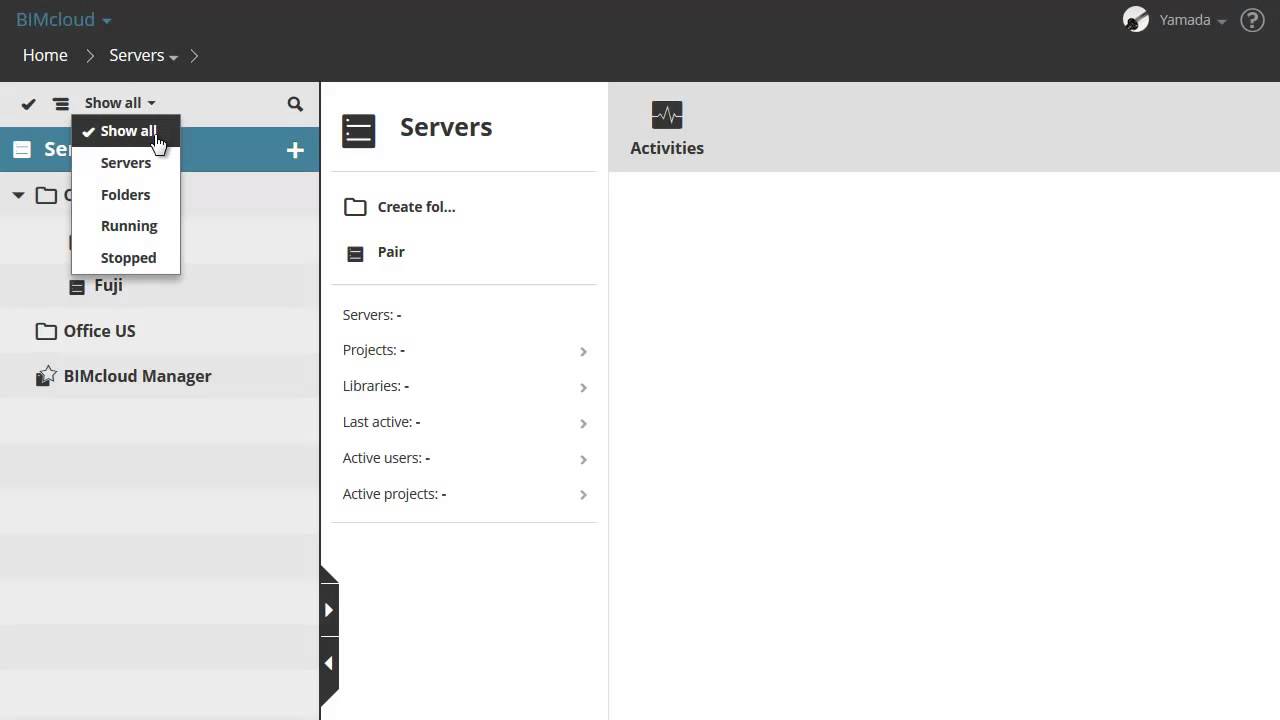Click Create fol... button label
This screenshot has width=1280, height=720.
coord(416,207)
